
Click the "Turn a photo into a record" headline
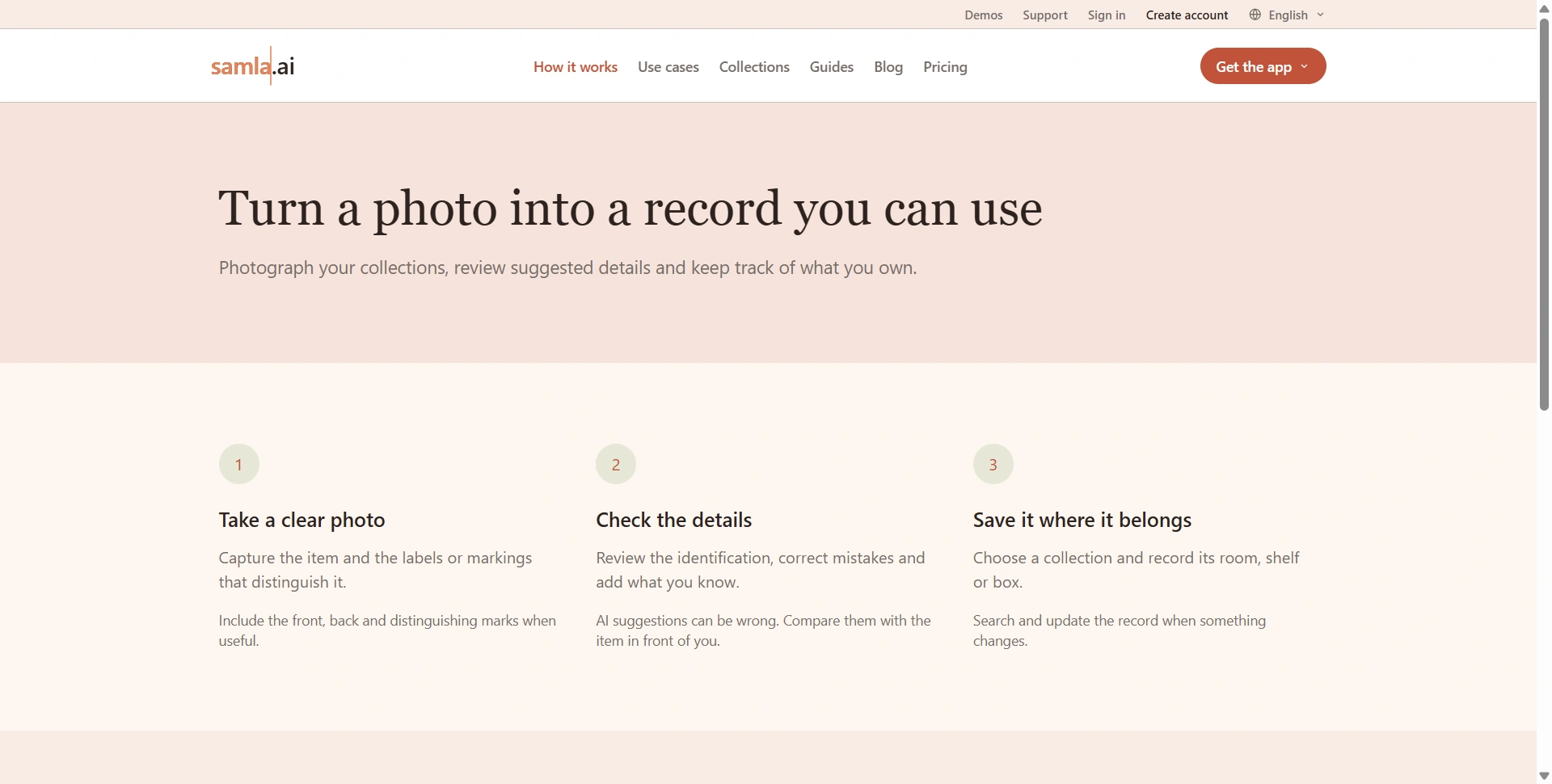click(x=630, y=209)
